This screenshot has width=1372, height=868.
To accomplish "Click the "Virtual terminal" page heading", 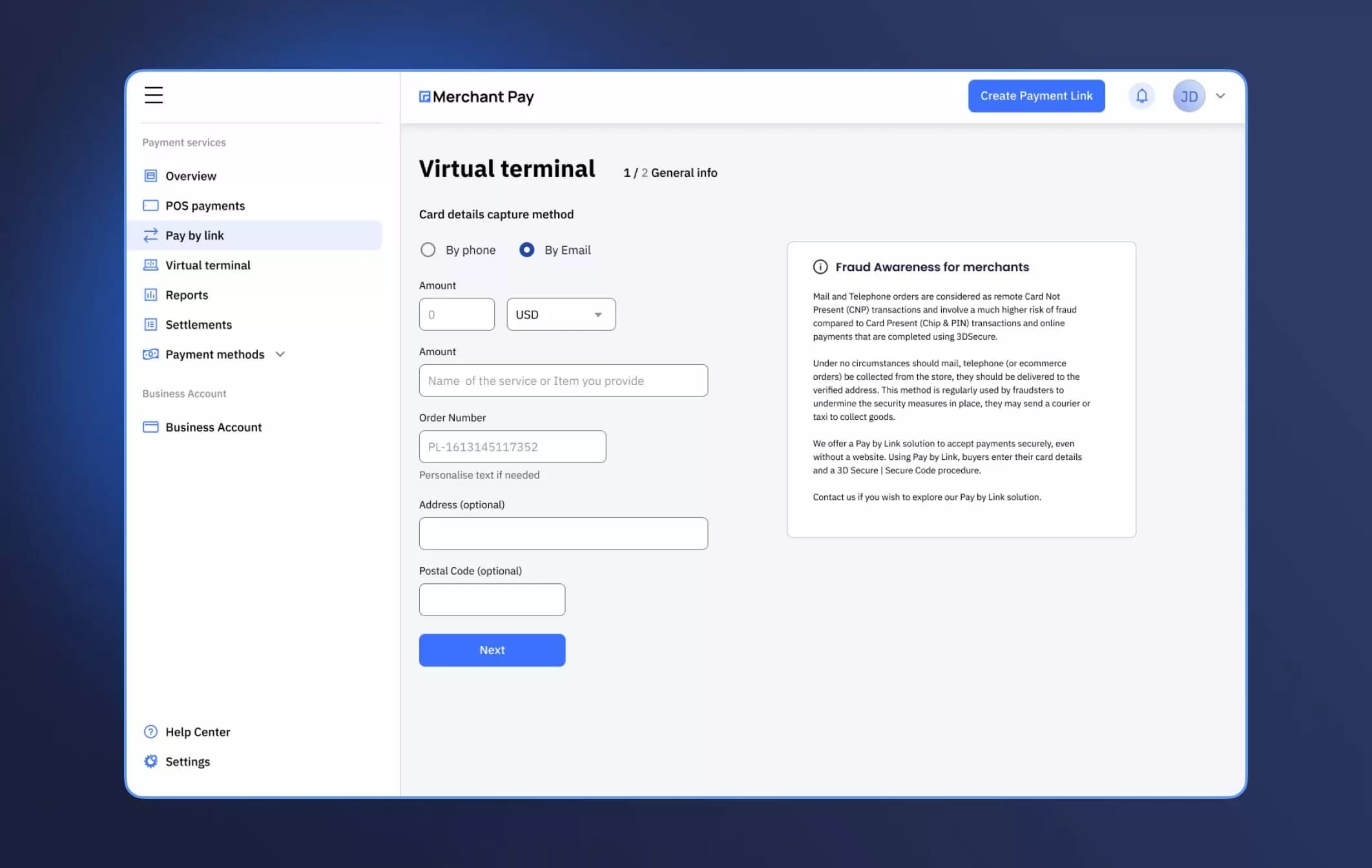I will click(507, 169).
